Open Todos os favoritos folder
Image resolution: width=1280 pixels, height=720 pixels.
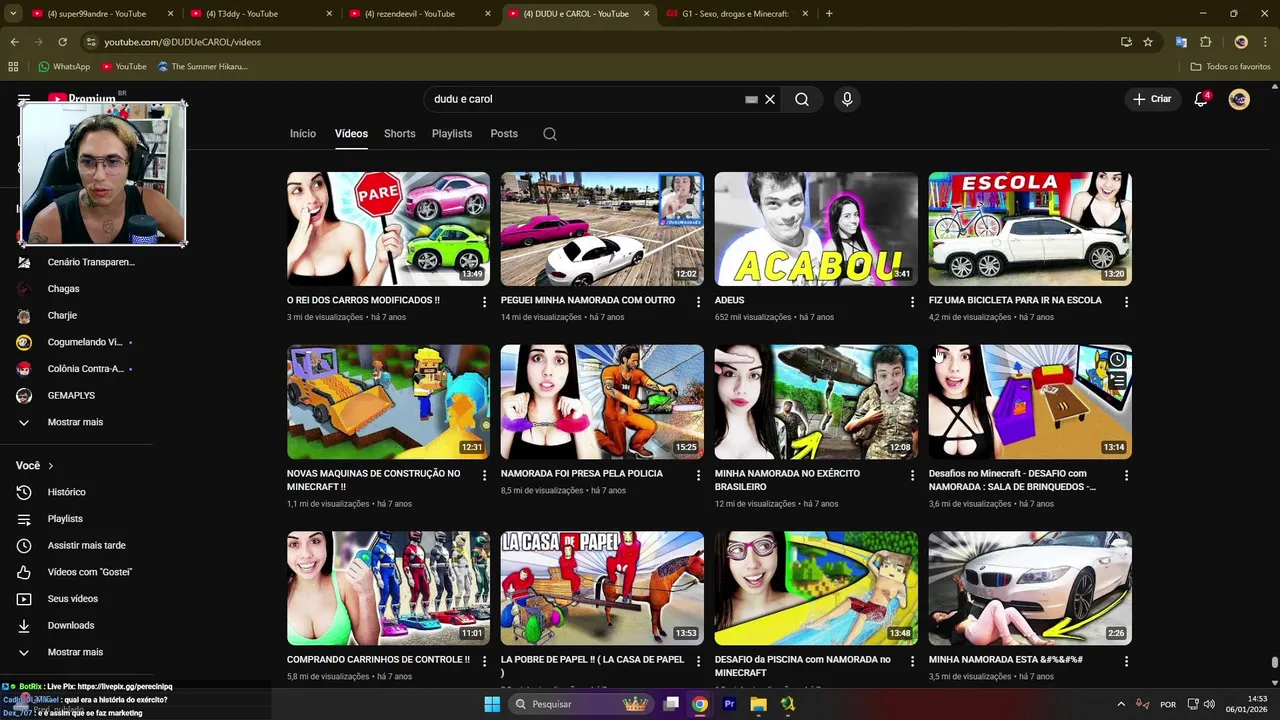(1230, 66)
